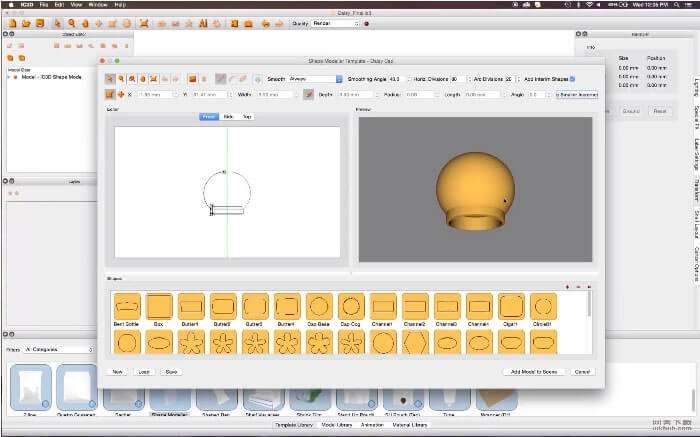This screenshot has width=700, height=437.
Task: Select the Bent Bottle shape
Action: tap(127, 306)
